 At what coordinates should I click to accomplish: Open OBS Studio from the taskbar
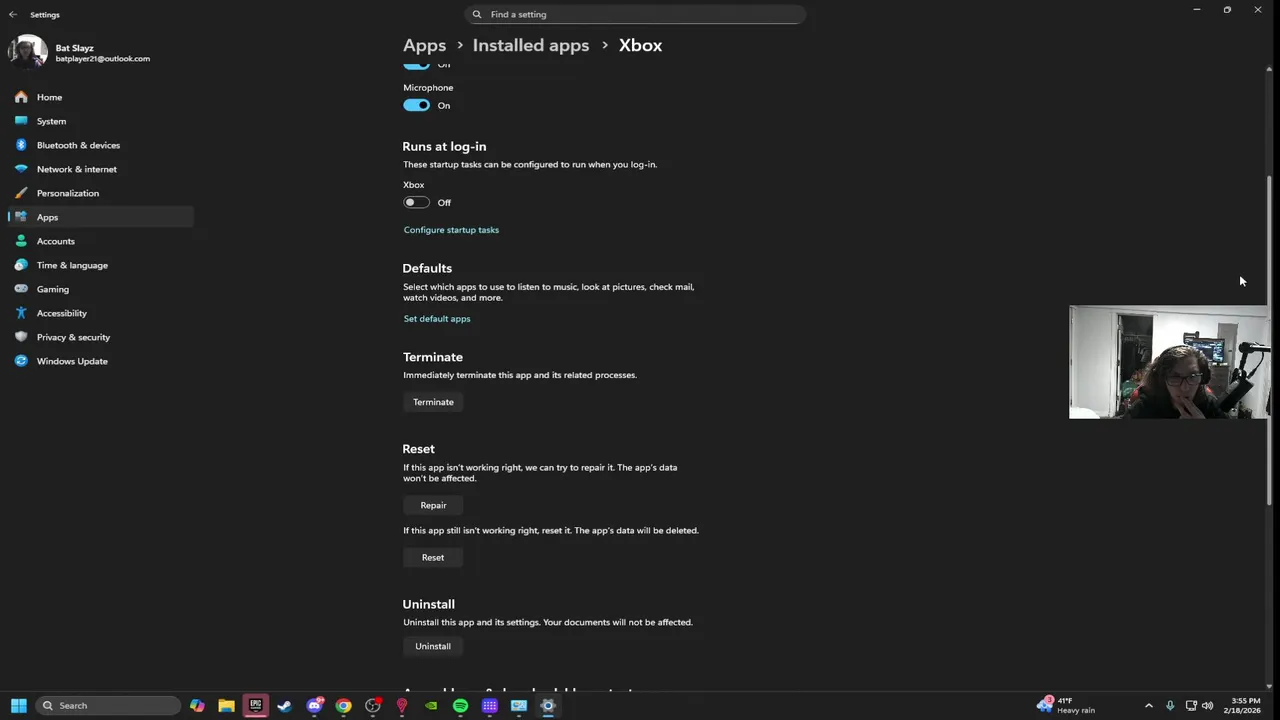pyautogui.click(x=373, y=705)
